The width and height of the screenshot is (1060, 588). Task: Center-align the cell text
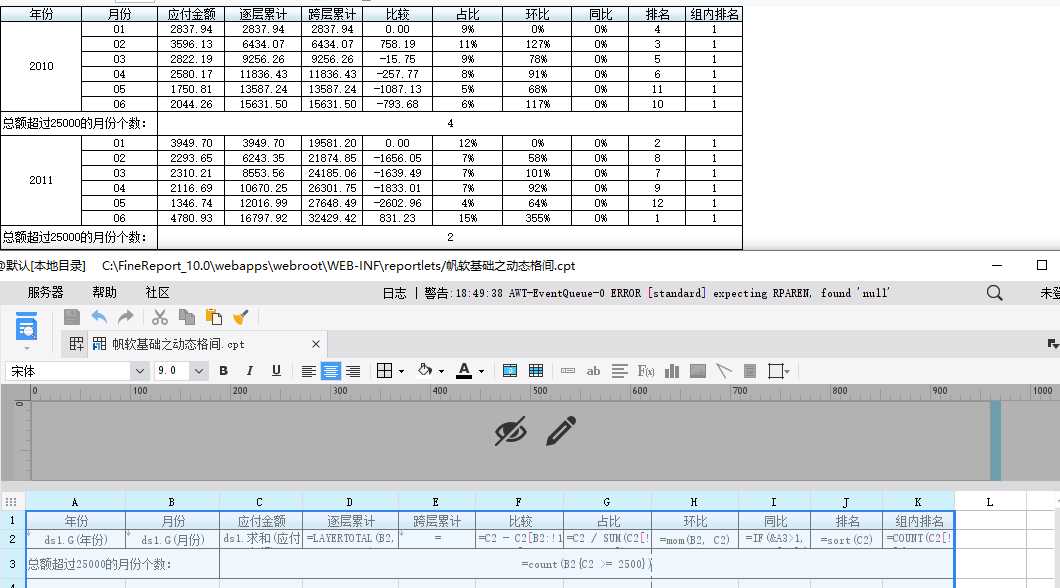click(331, 371)
